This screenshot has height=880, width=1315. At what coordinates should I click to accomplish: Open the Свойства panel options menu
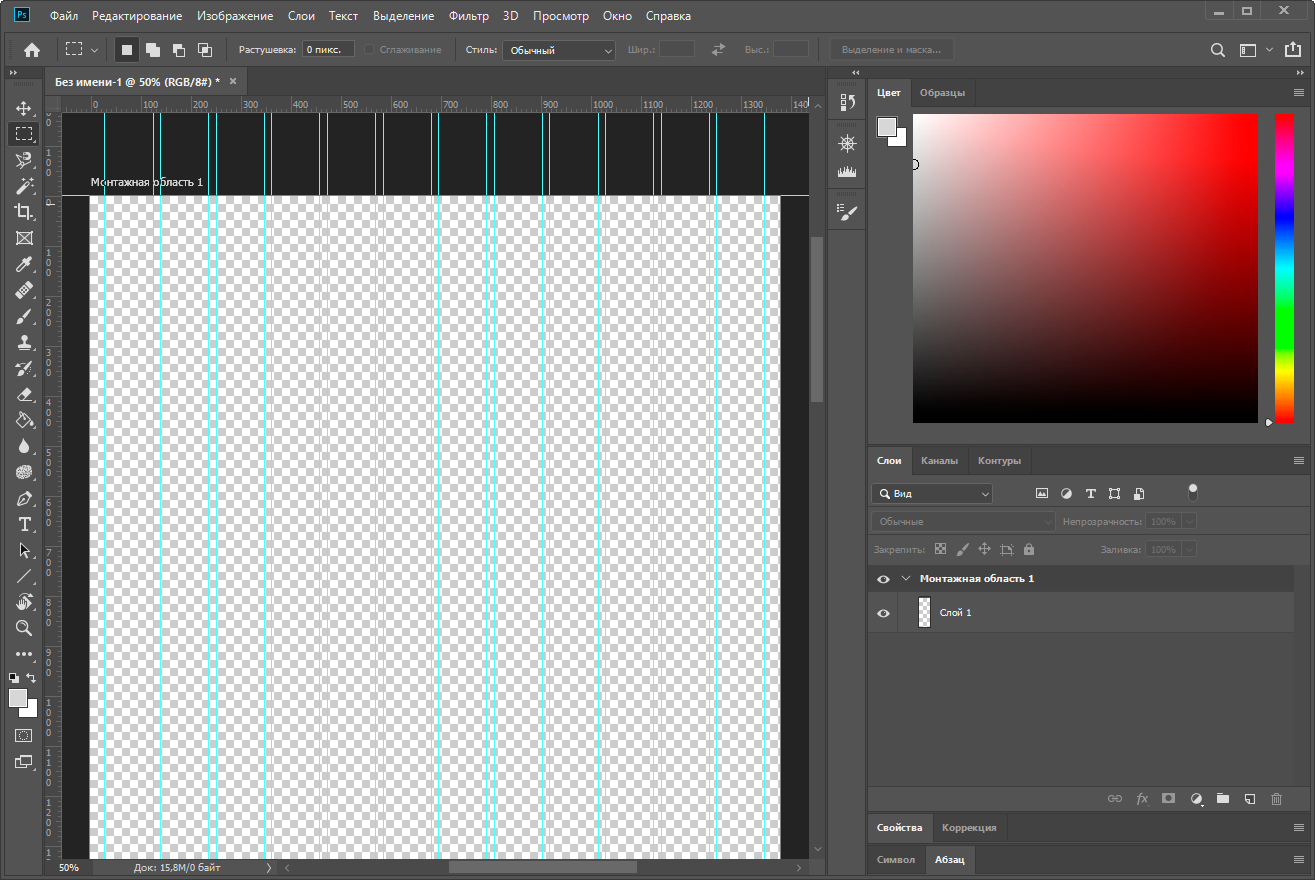[x=1299, y=828]
